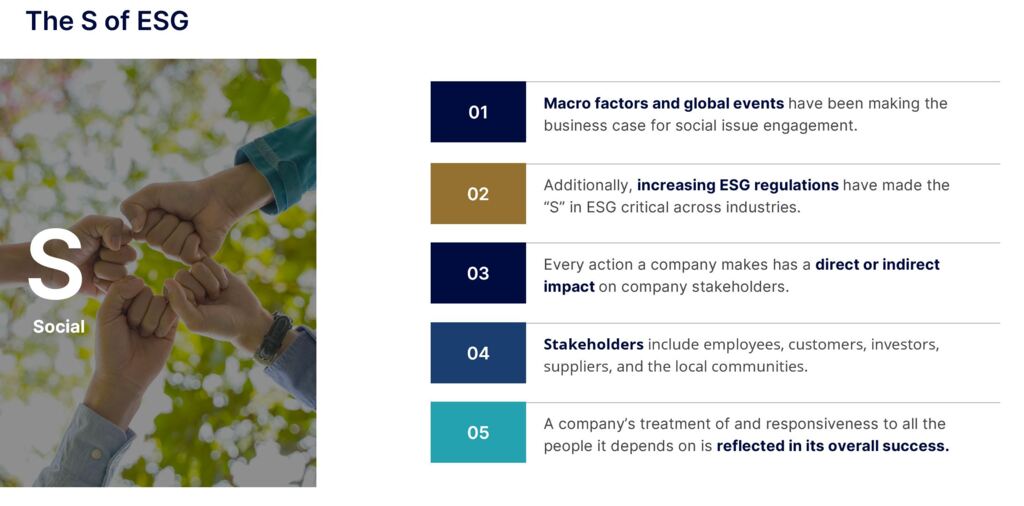Click the wristwatch in the photo

[273, 338]
